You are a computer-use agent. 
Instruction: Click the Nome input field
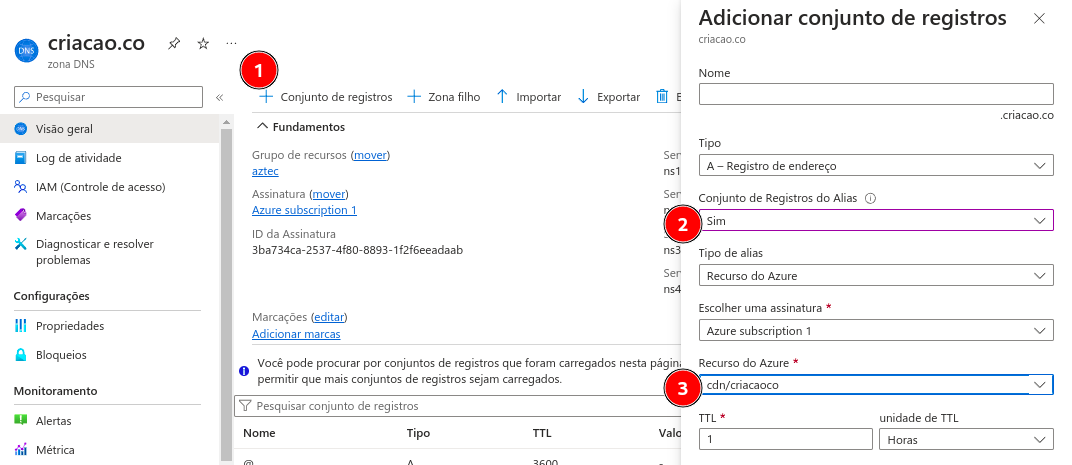tap(876, 94)
